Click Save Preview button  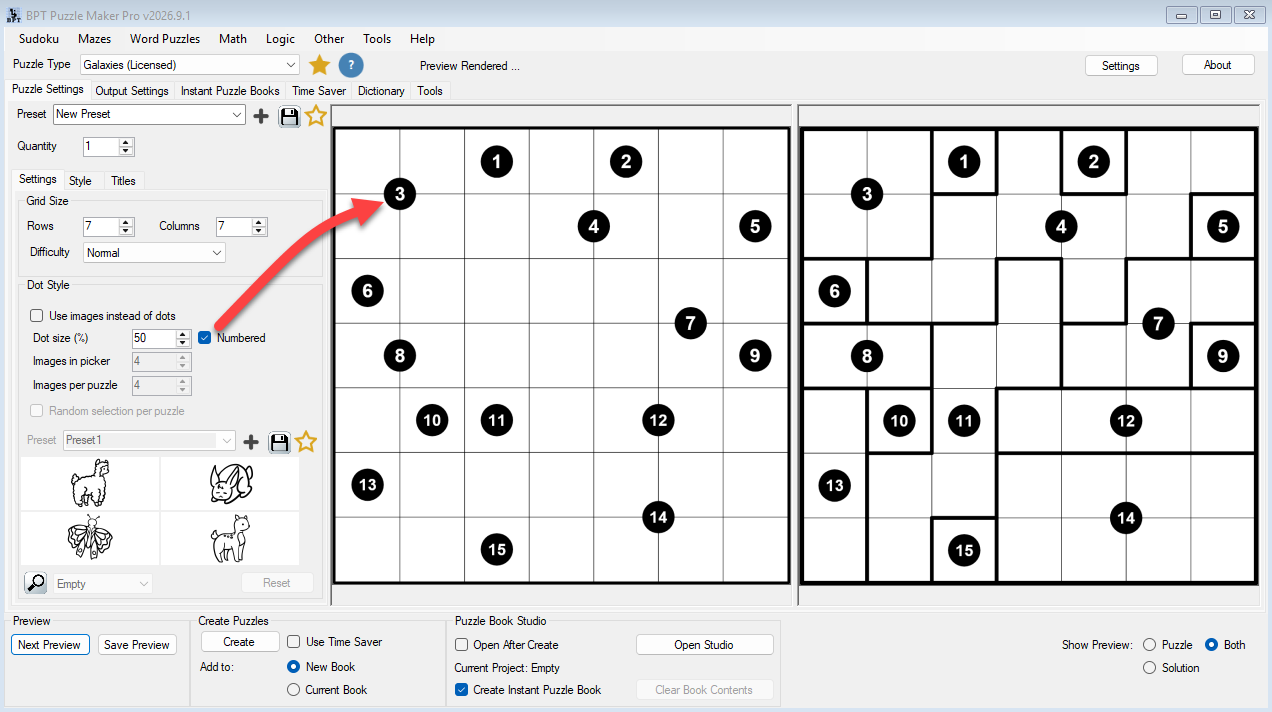pyautogui.click(x=137, y=645)
